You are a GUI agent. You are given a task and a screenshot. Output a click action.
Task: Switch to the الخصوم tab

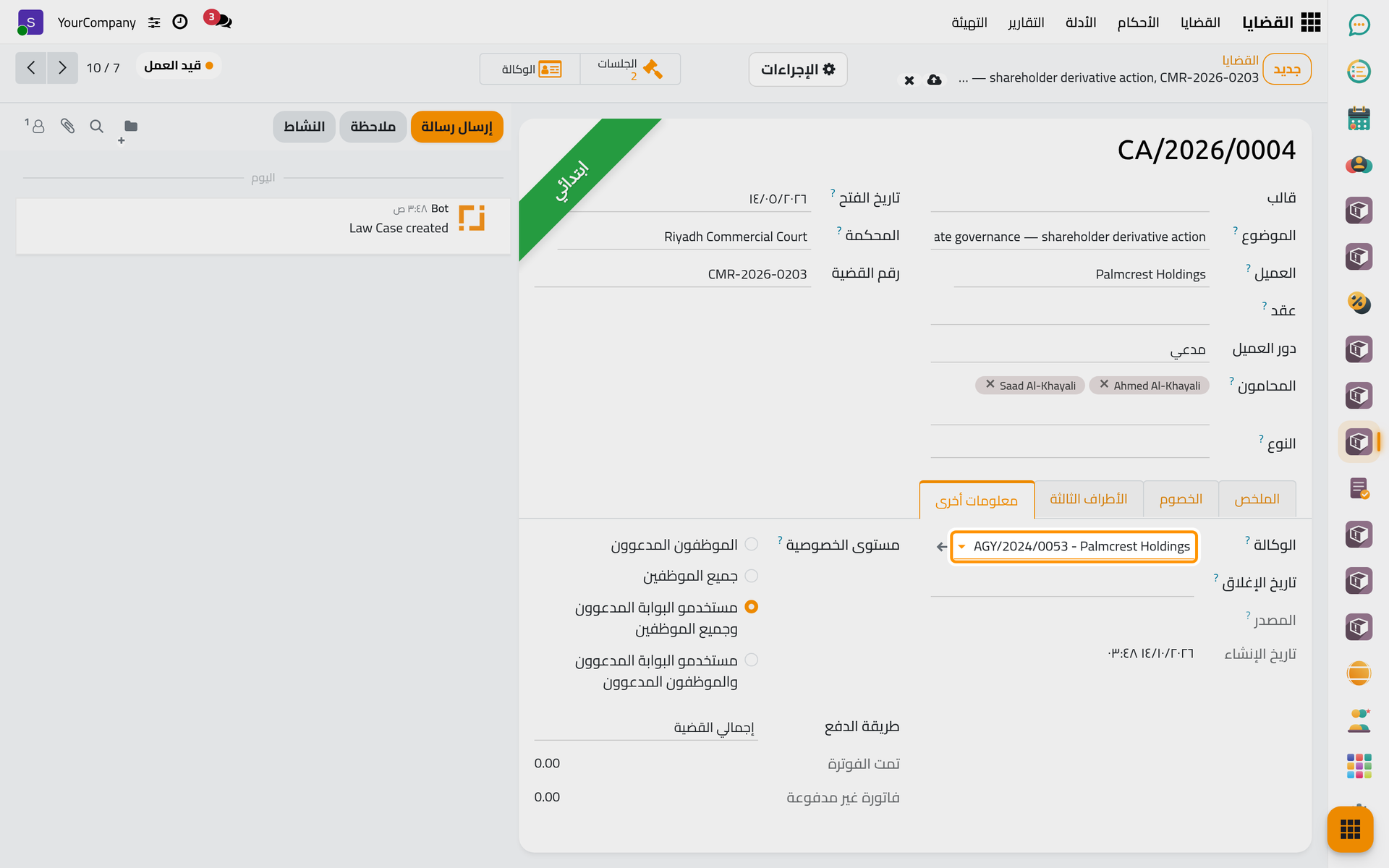click(x=1181, y=499)
